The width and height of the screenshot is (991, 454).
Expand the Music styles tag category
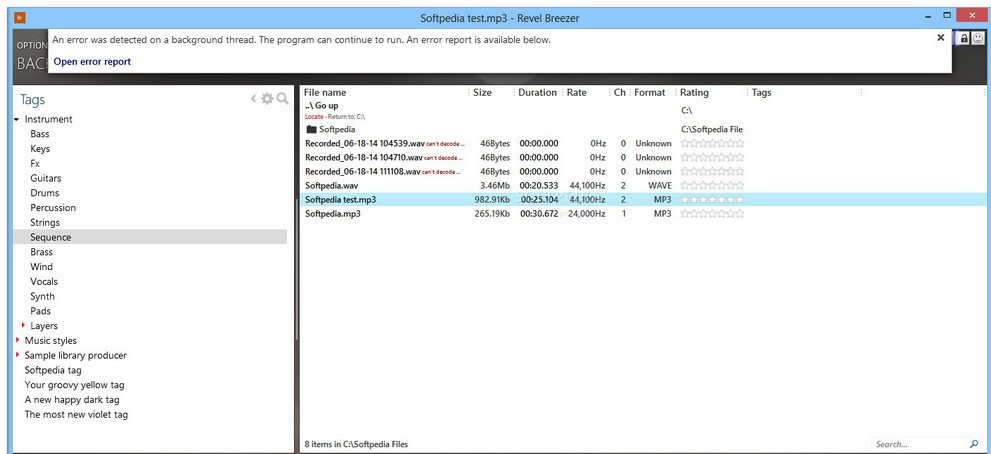[x=17, y=341]
